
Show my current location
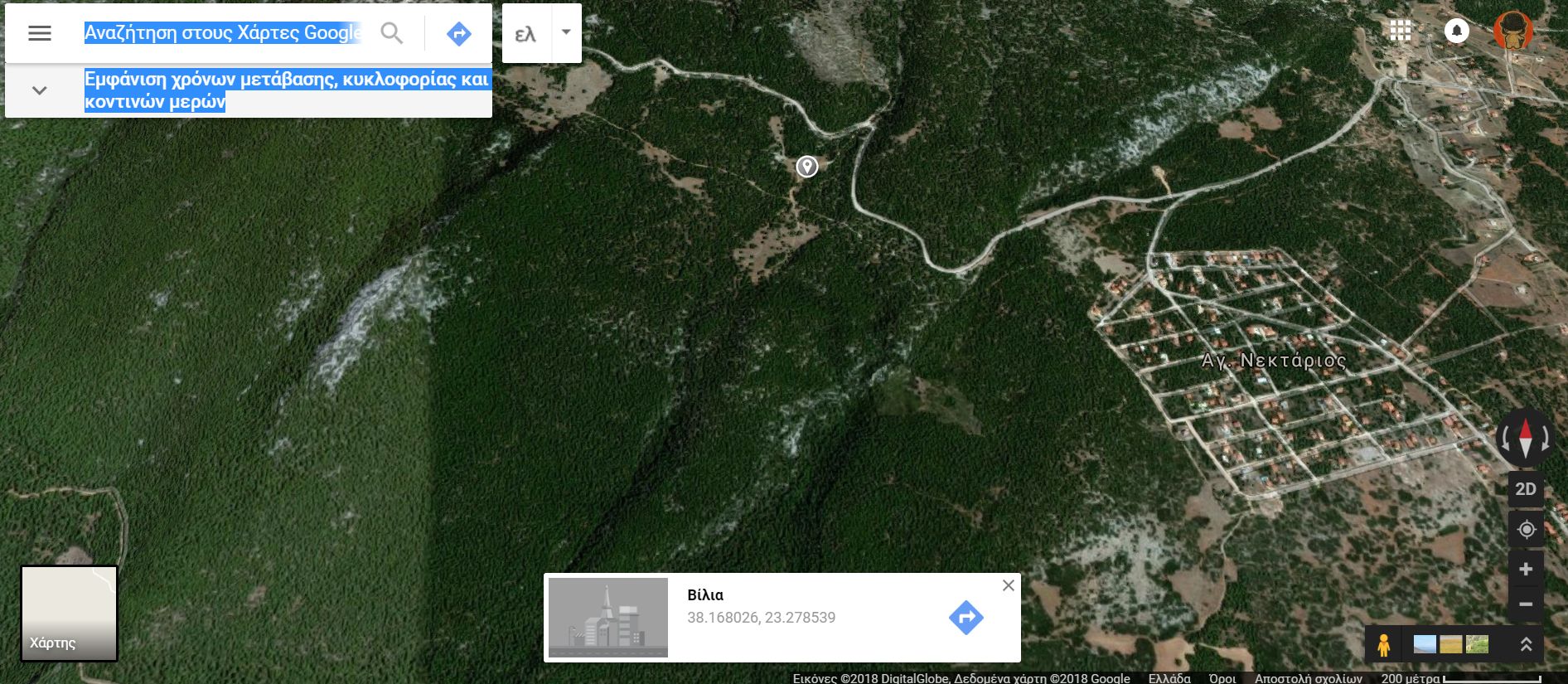(x=1527, y=529)
